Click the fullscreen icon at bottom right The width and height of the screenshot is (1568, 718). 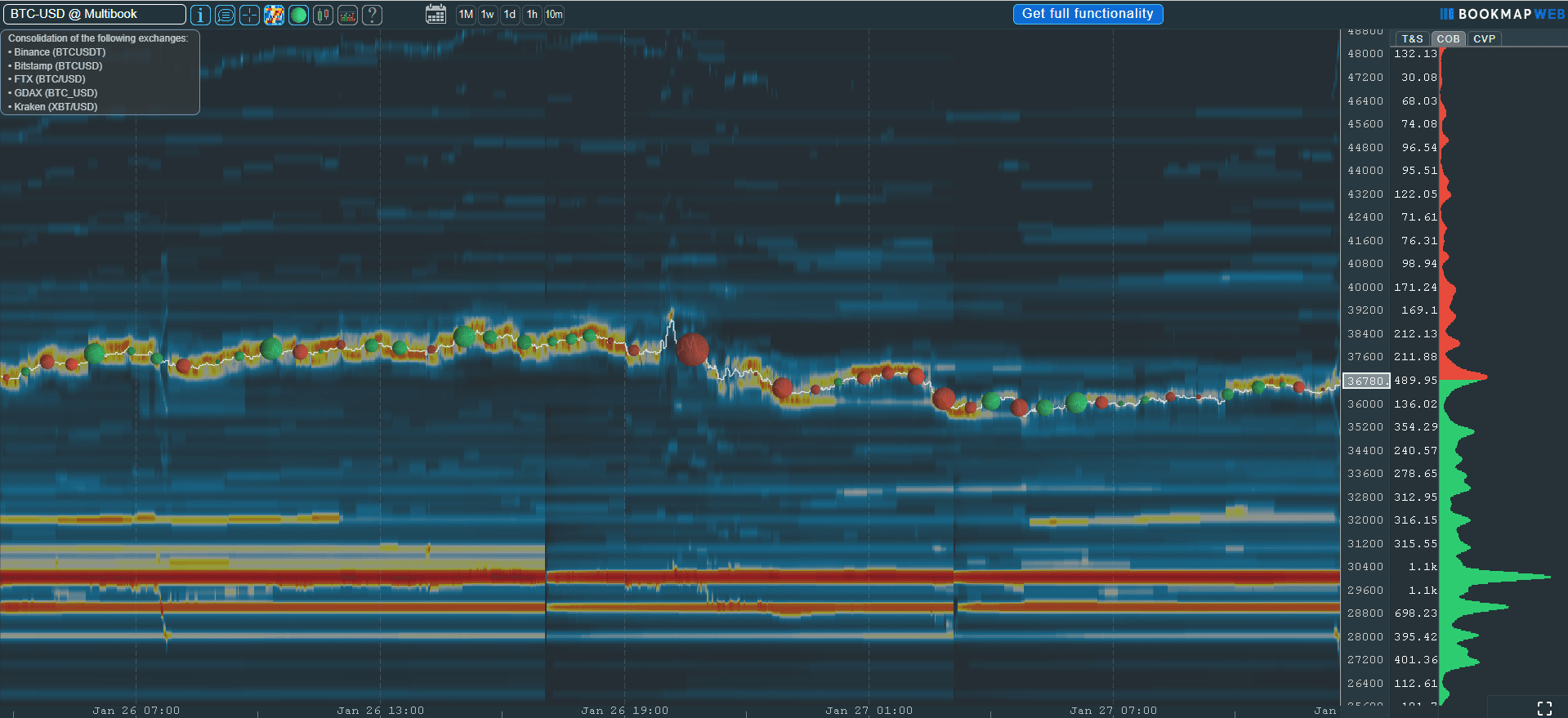pyautogui.click(x=1544, y=708)
